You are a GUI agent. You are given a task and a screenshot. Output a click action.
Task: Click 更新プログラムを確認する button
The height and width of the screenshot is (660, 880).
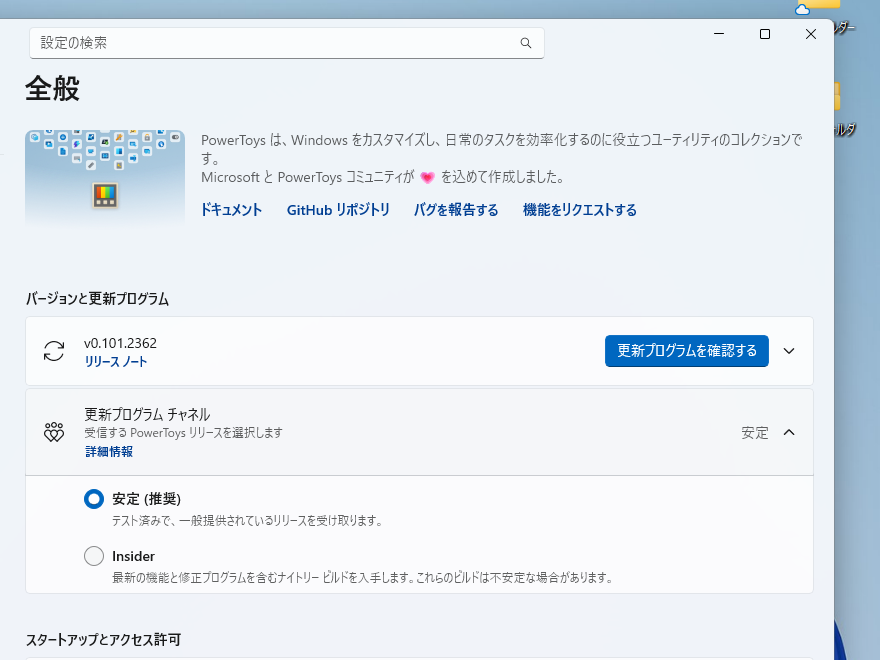point(686,351)
